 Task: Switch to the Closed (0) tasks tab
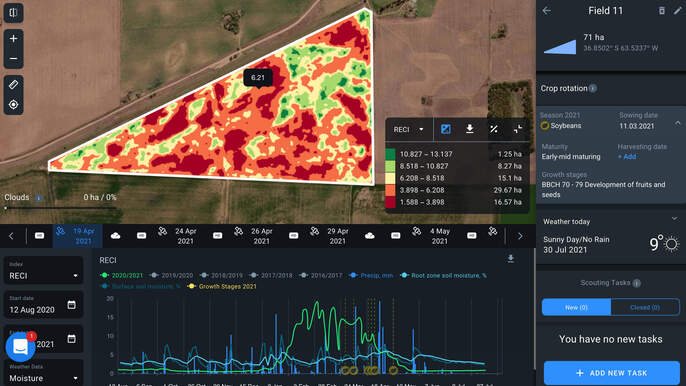(645, 307)
